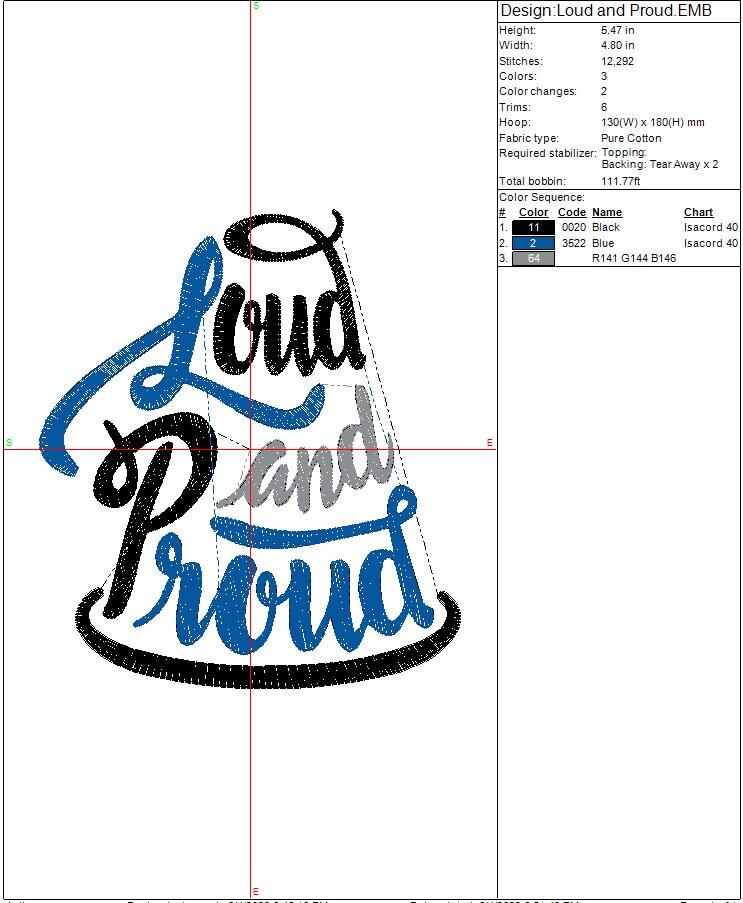743x903 pixels.
Task: Select the blue color swatch numbered 2
Action: (533, 243)
